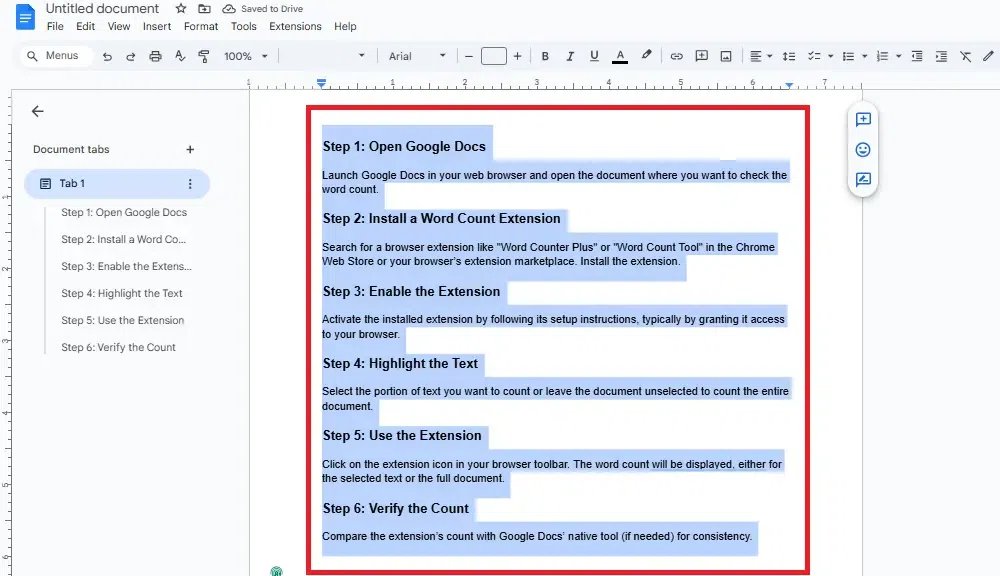Open the highlight color picker
This screenshot has height=576, width=1000.
coord(646,55)
